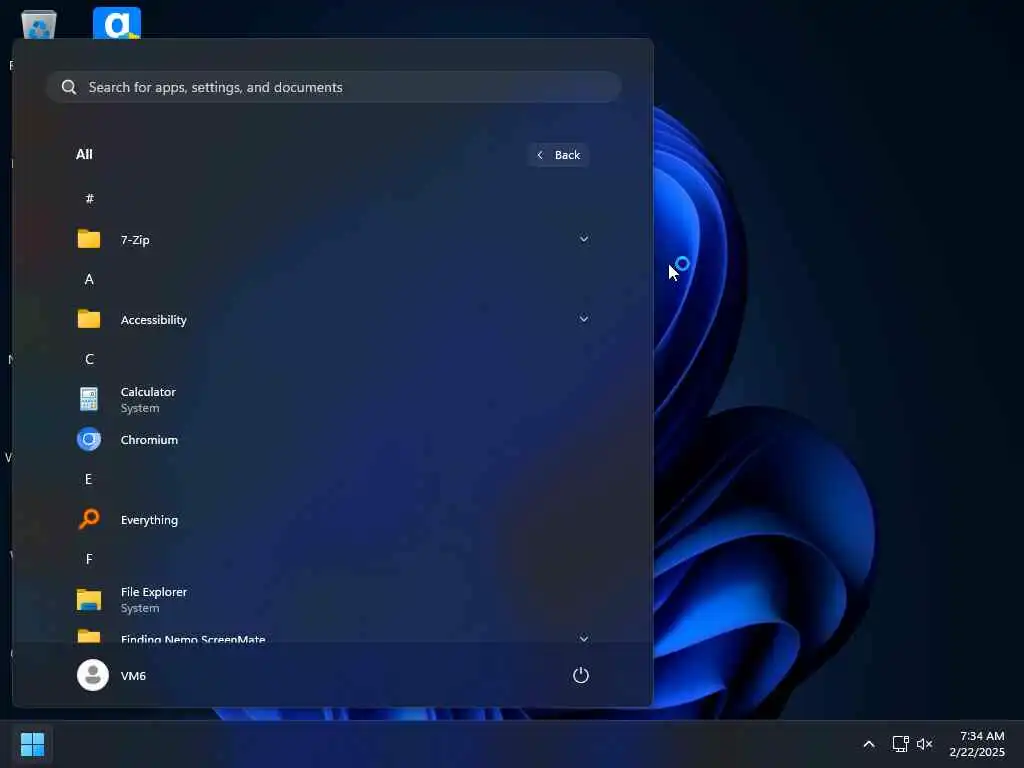Select the Accessibility label
1024x768 pixels.
tap(153, 320)
